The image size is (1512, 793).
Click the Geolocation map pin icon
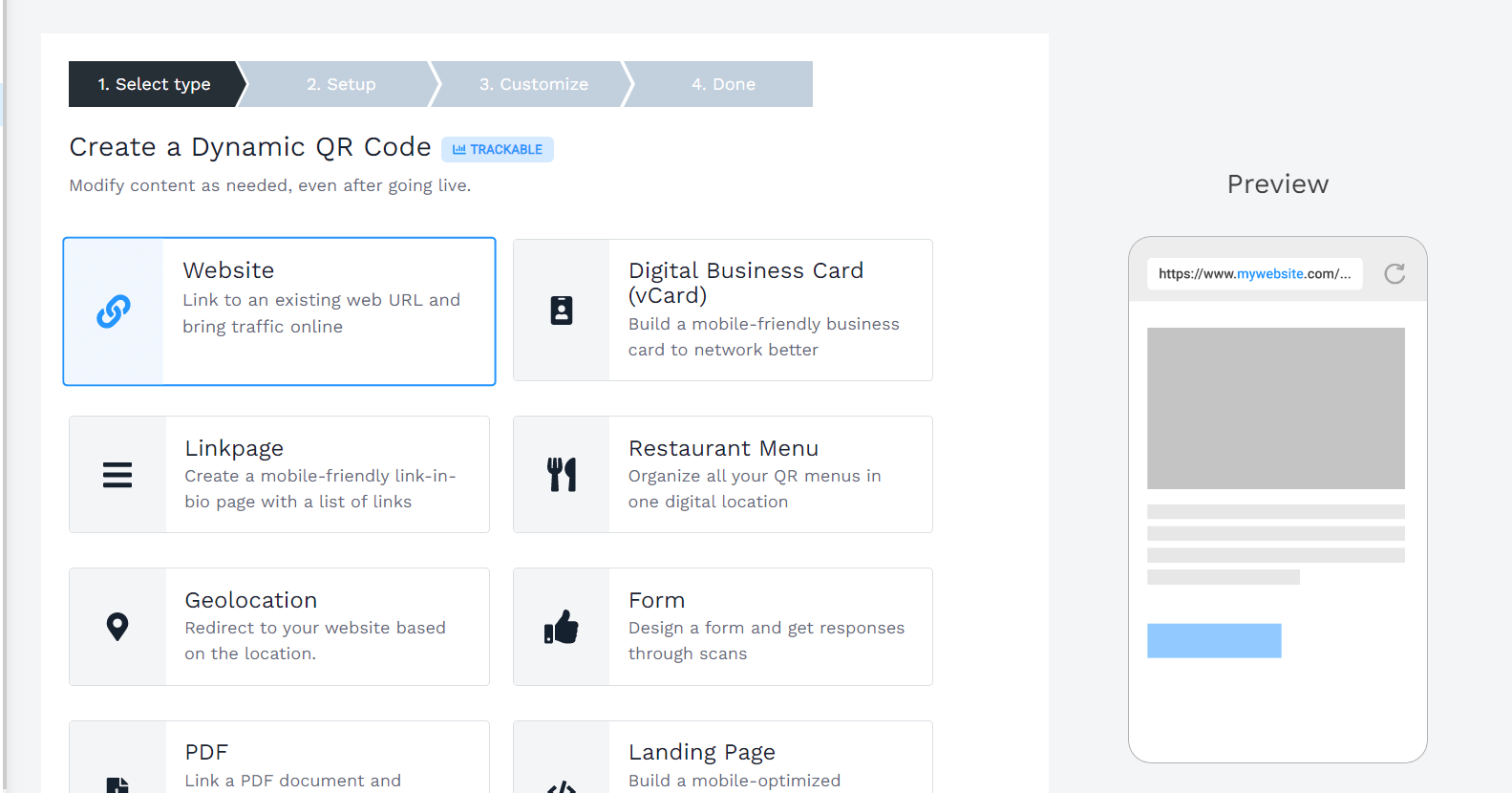coord(117,627)
